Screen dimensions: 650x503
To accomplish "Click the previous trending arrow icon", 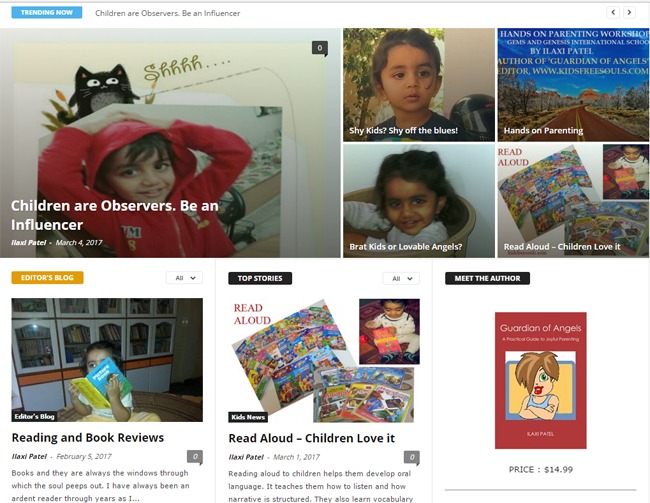I will coord(613,12).
